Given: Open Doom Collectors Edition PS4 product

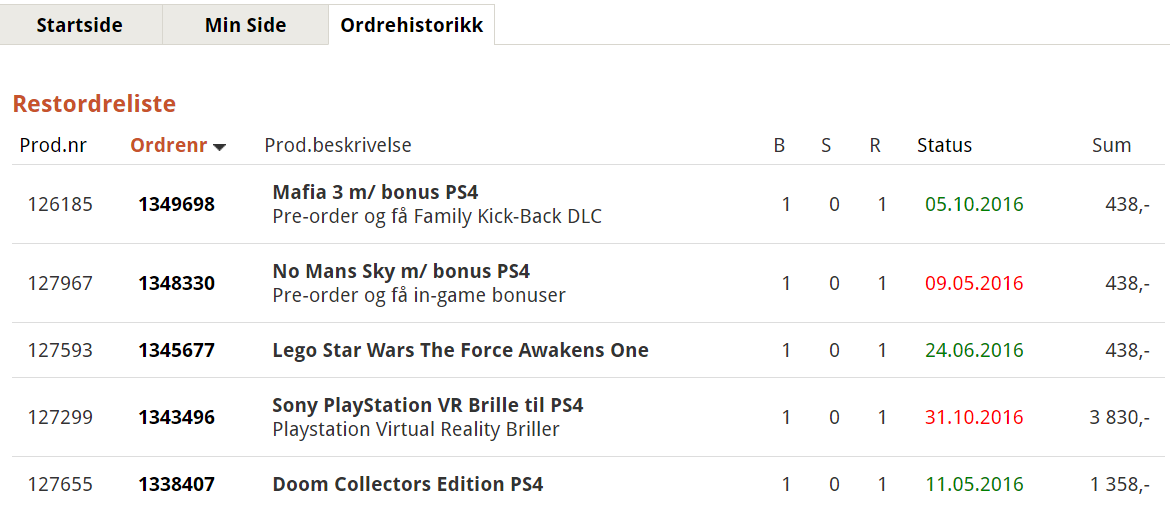Looking at the screenshot, I should [408, 485].
